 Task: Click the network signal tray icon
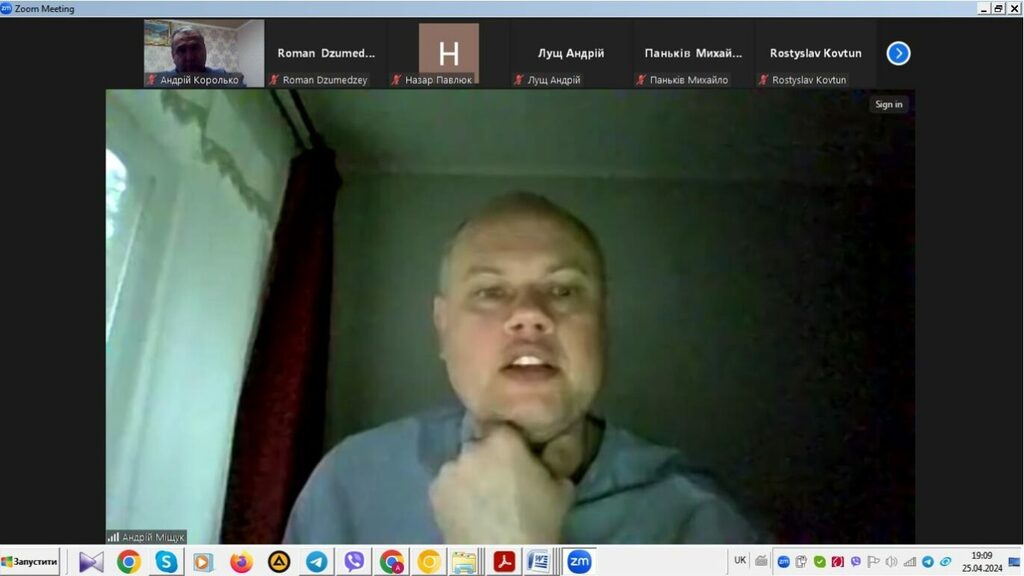[x=909, y=562]
